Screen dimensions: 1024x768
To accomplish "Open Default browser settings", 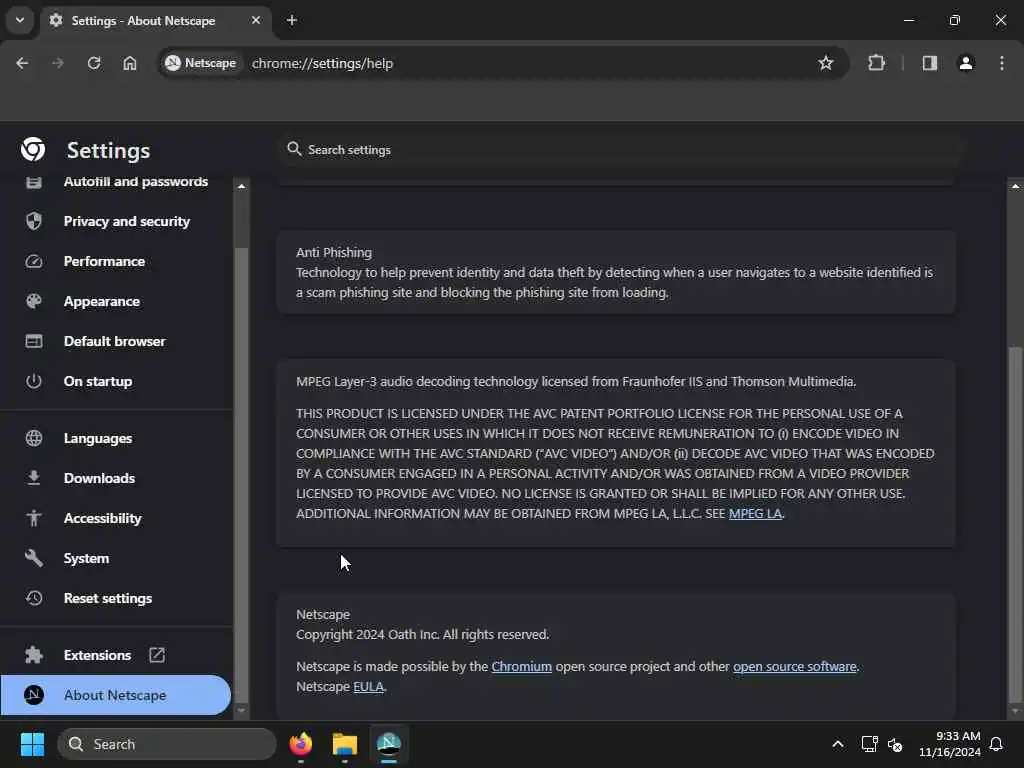I will point(116,341).
